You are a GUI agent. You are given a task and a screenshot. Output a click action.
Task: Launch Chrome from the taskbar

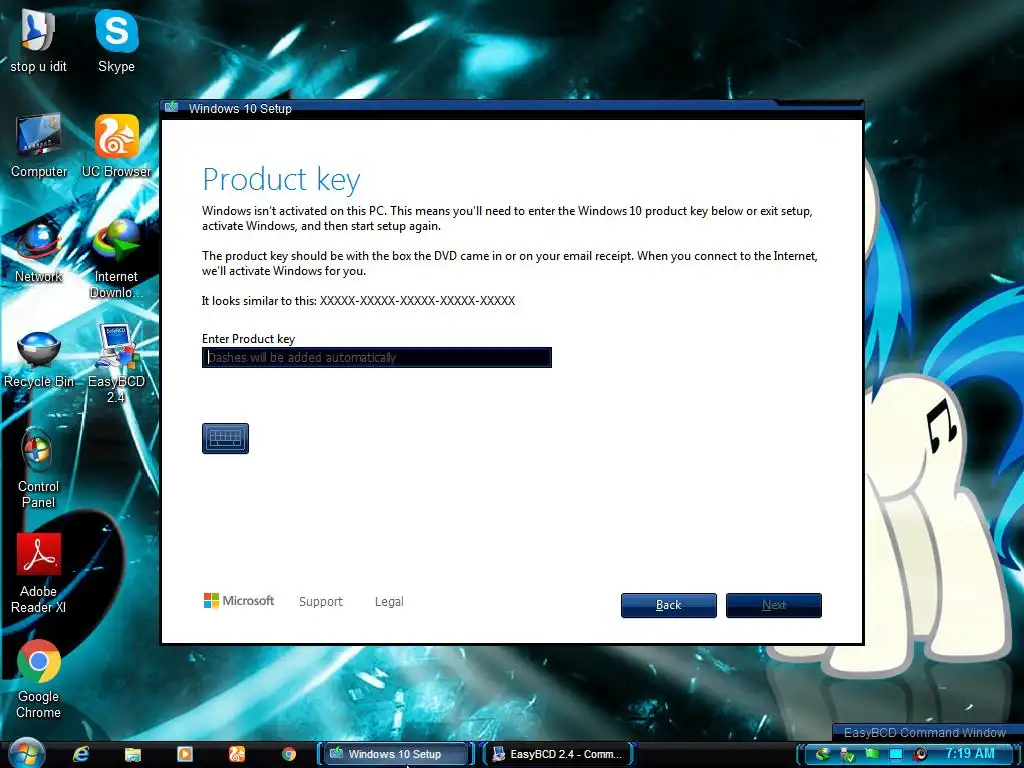[289, 754]
